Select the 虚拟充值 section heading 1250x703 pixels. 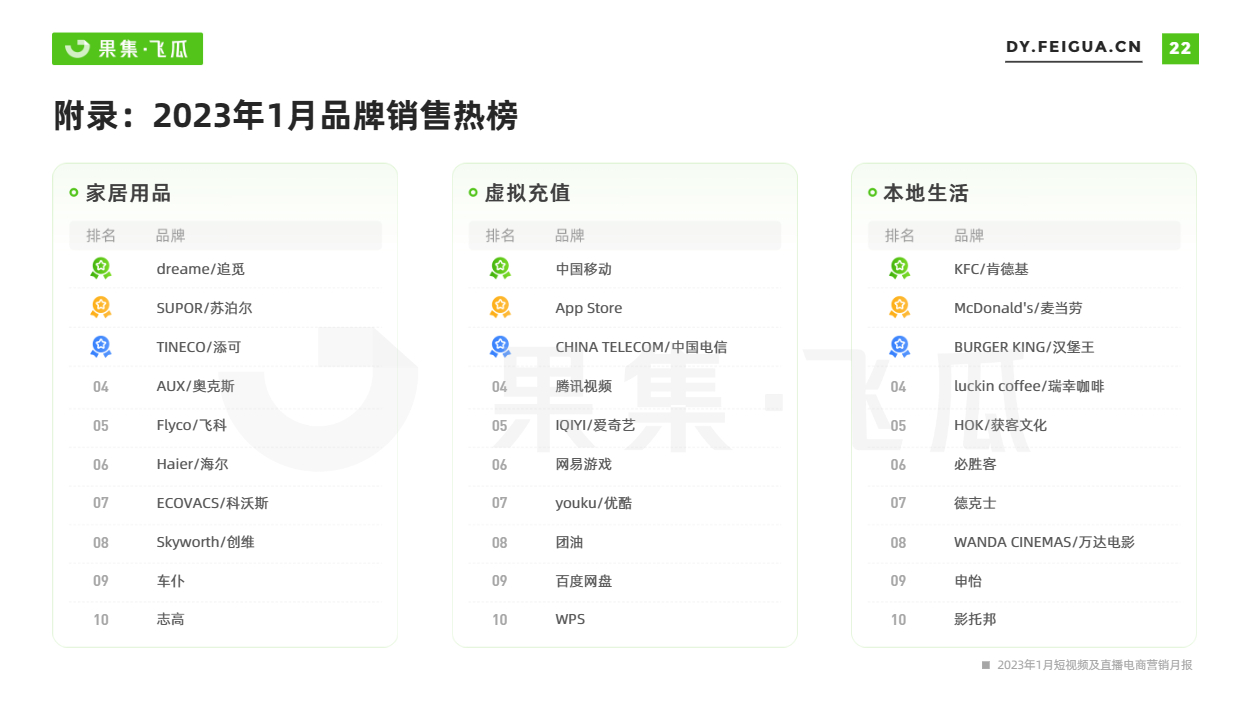(x=527, y=193)
